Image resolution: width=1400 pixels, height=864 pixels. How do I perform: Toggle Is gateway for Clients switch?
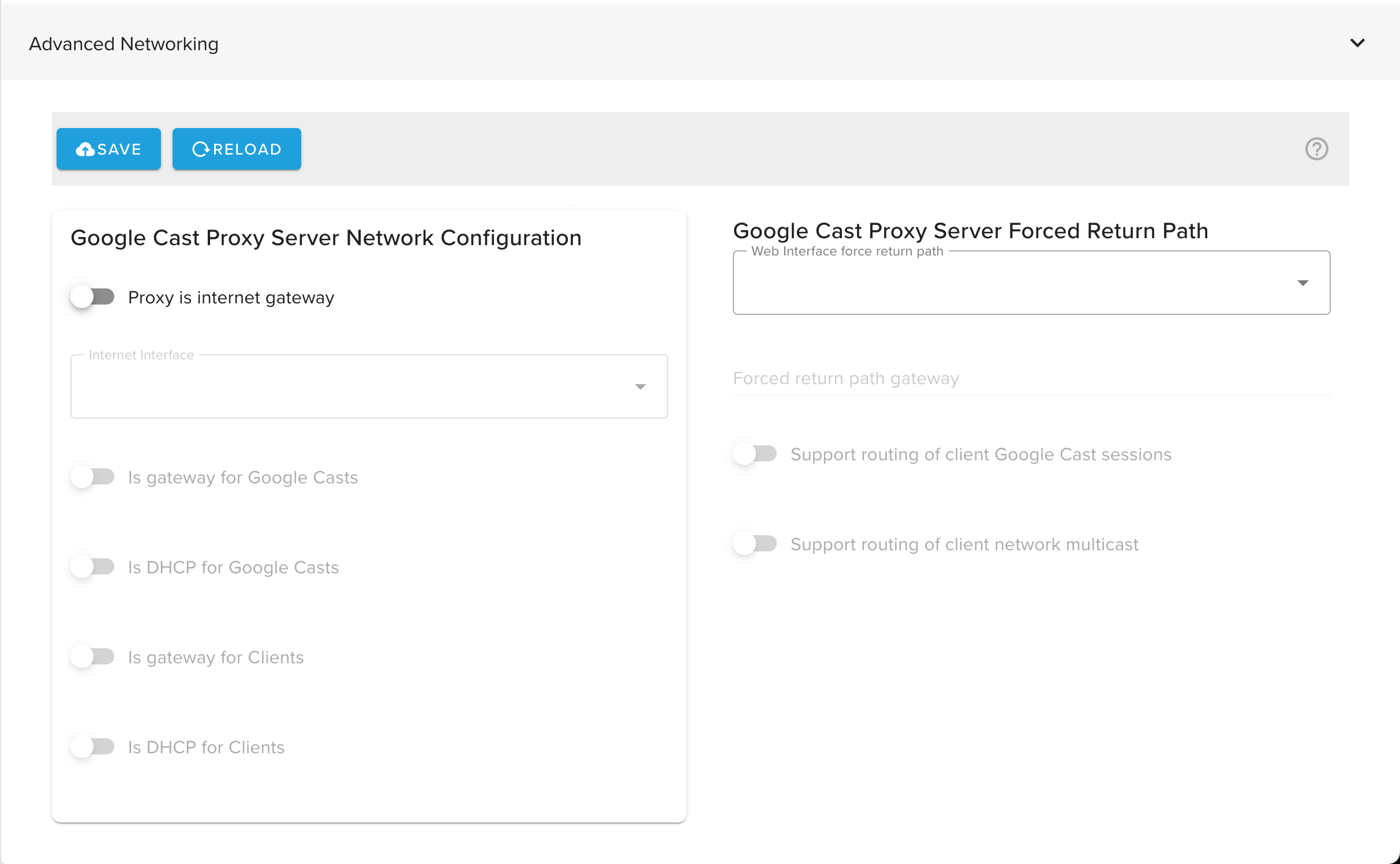92,657
